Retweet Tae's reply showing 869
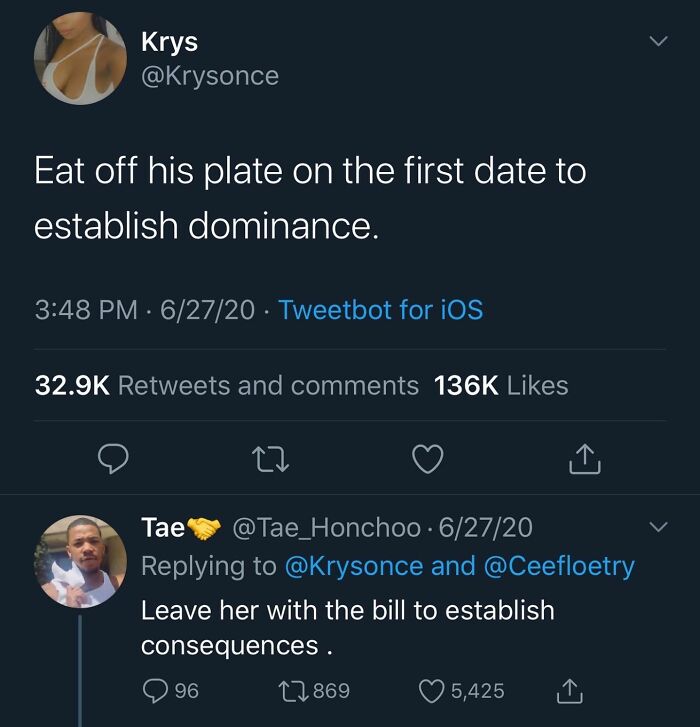This screenshot has height=727, width=700. [x=293, y=691]
